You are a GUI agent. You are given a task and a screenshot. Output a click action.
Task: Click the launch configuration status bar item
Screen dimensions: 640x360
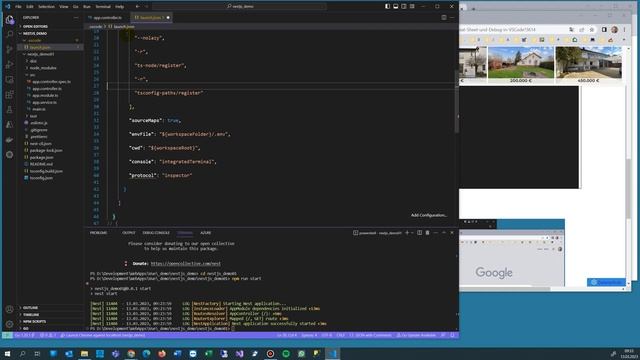tap(102, 335)
